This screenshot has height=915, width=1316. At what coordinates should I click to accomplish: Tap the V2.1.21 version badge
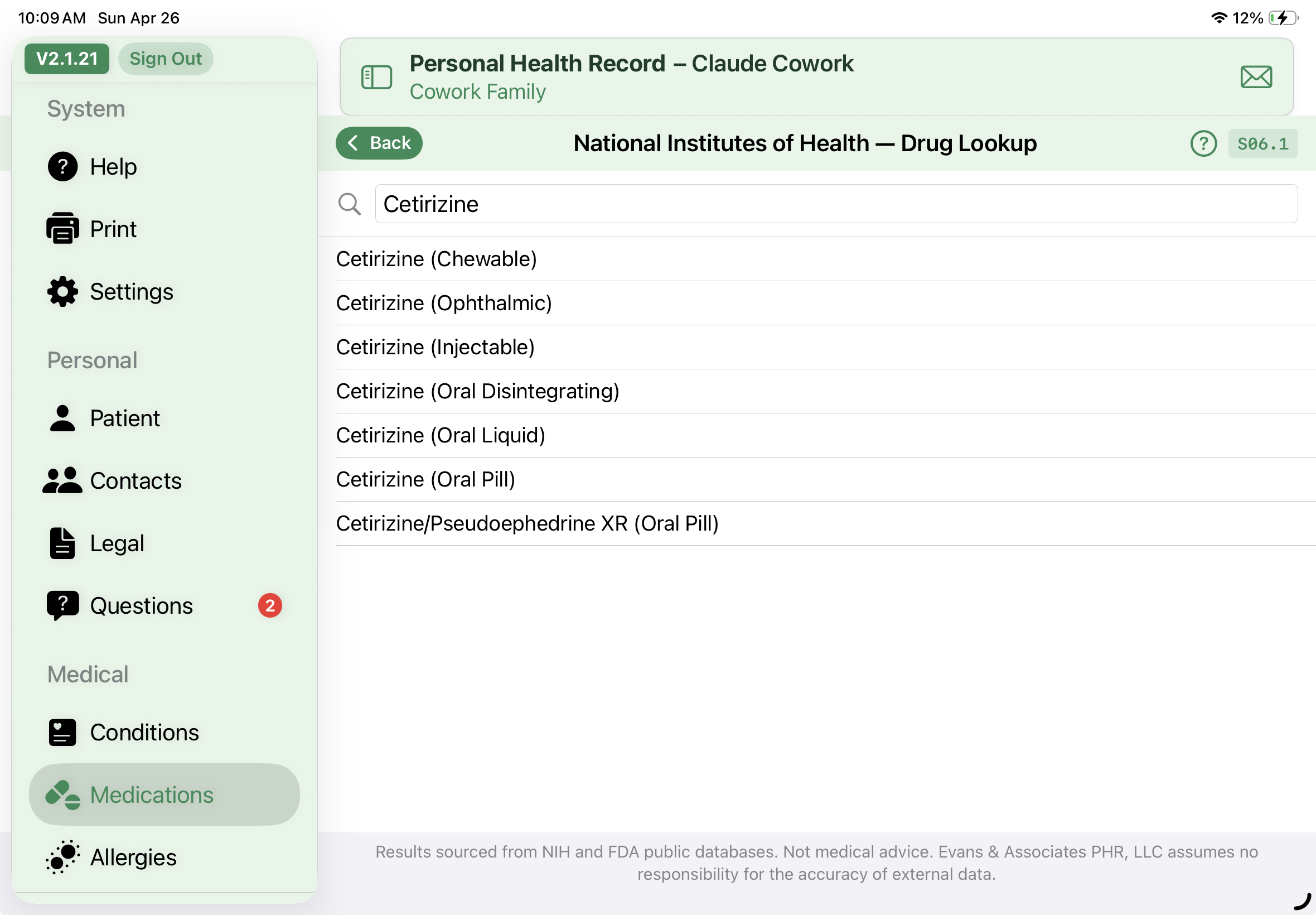[67, 59]
